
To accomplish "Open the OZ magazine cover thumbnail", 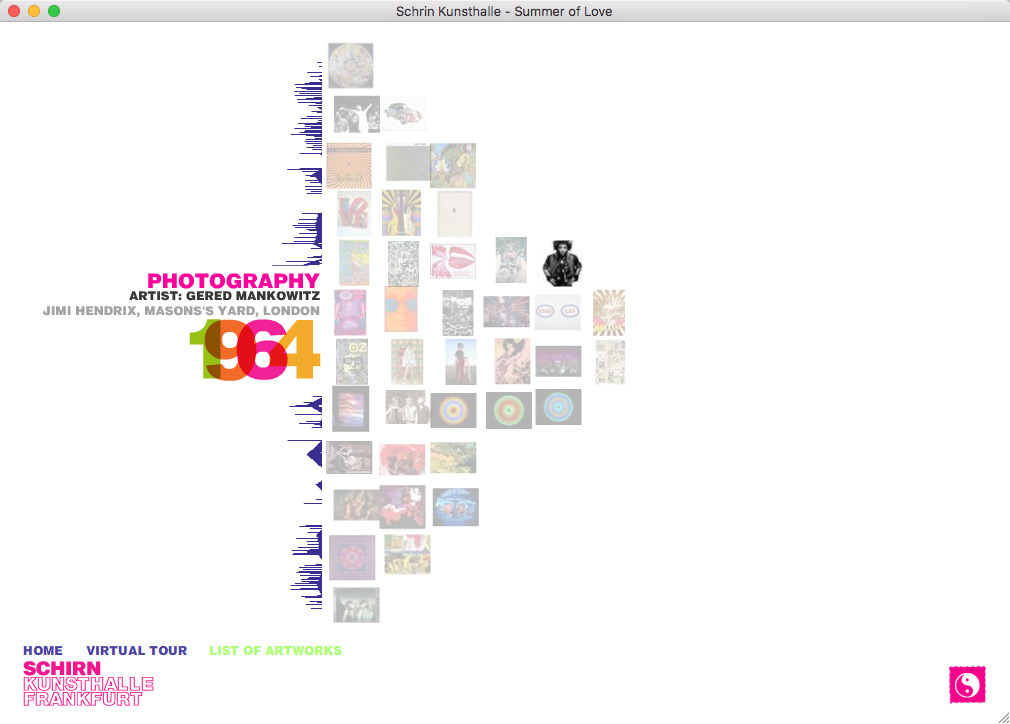I will (x=351, y=362).
